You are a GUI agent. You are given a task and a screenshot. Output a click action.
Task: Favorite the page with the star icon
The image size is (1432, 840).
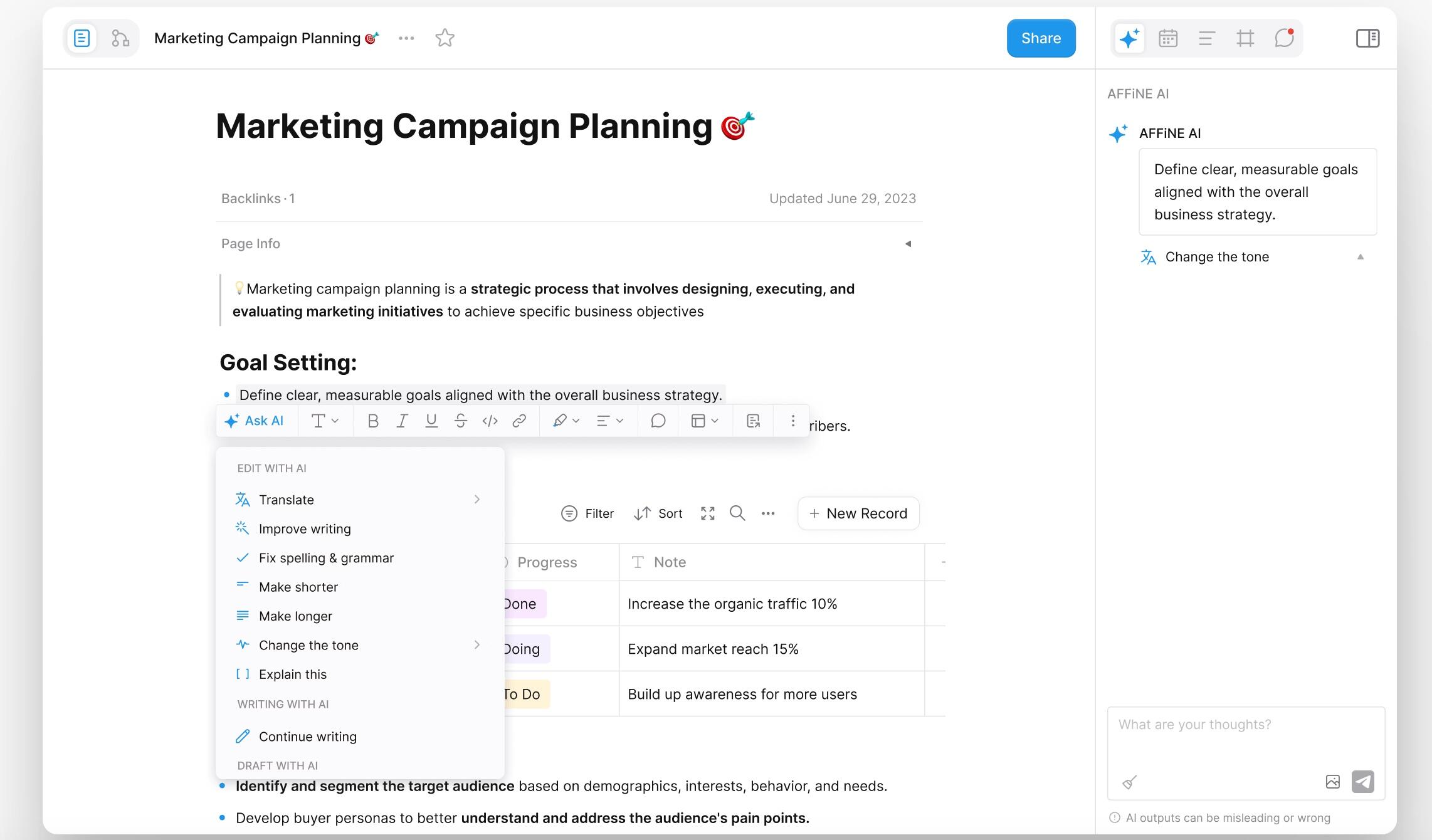[x=445, y=38]
